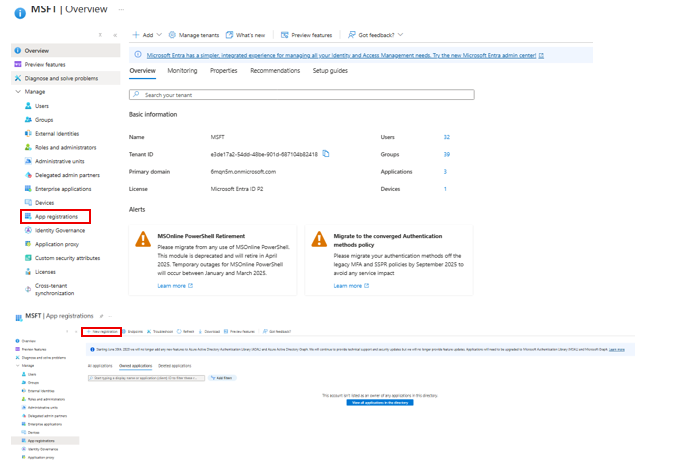Viewport: 680px width, 468px height.
Task: Click Manage tenants in the Overview toolbar
Action: (x=194, y=35)
